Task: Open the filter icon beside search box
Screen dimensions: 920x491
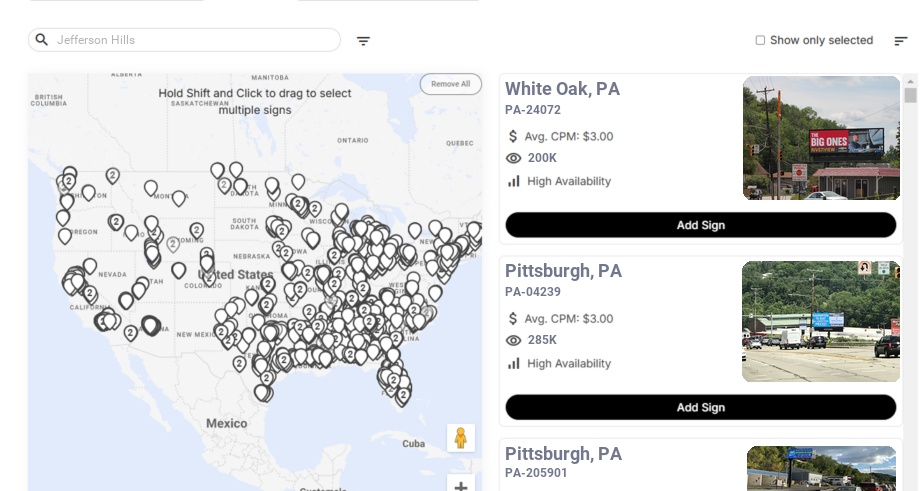Action: pyautogui.click(x=363, y=41)
